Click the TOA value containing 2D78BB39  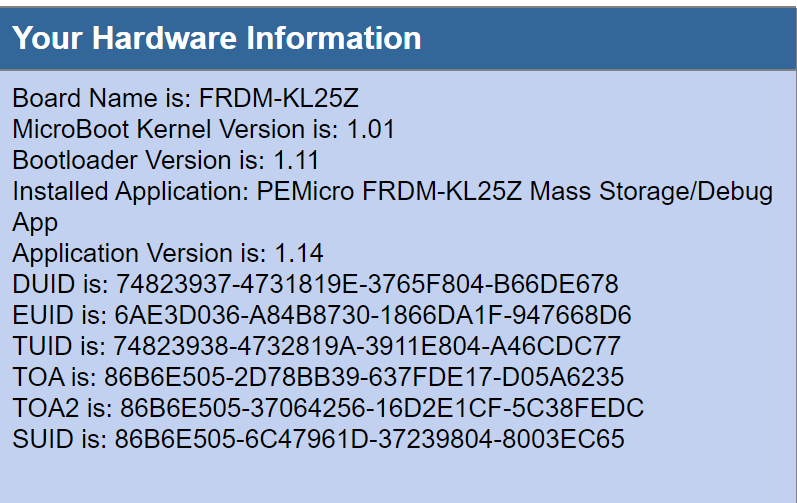pos(364,377)
